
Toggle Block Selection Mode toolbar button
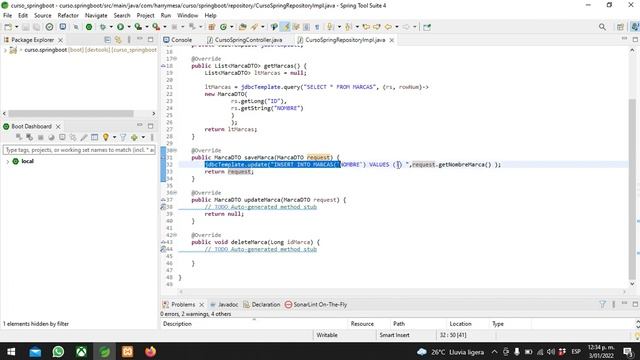[307, 27]
